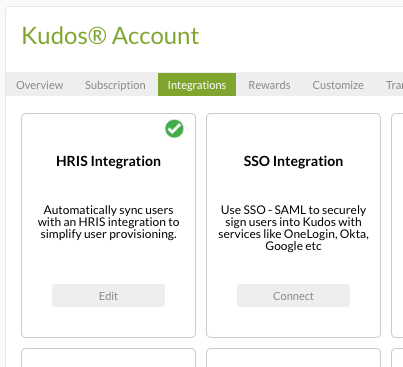
Task: Click the SSO - SAML description text
Action: [x=293, y=228]
